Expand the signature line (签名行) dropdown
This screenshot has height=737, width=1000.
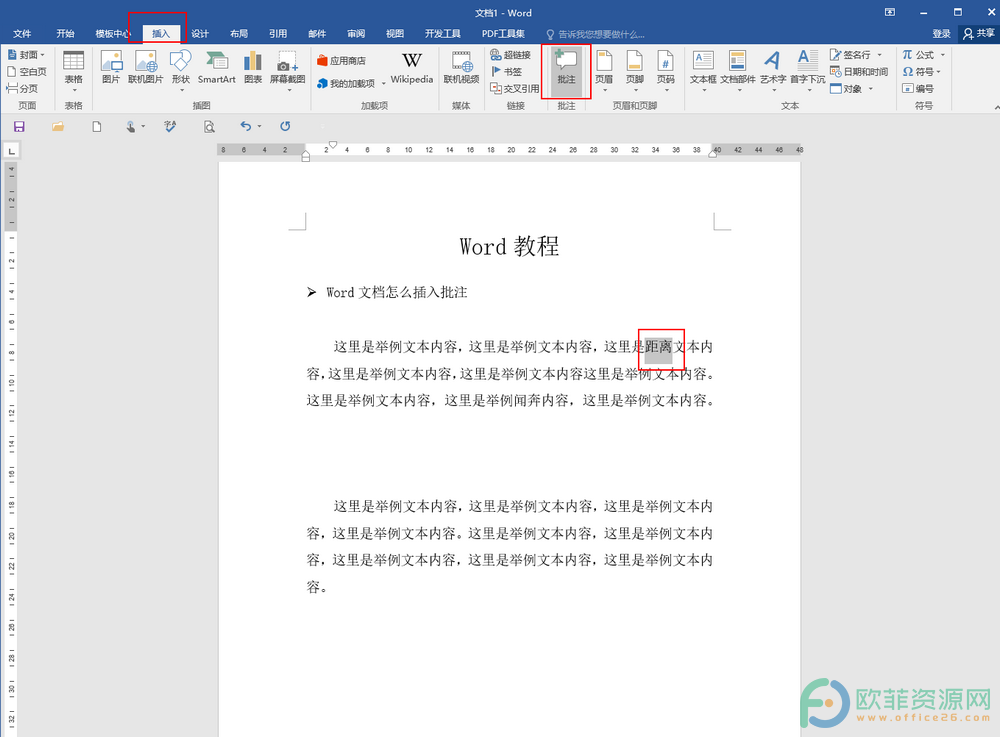click(879, 55)
